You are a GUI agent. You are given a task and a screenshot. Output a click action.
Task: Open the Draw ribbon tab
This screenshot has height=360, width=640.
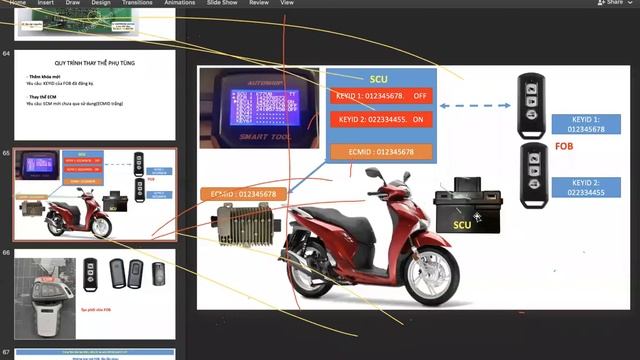73,2
